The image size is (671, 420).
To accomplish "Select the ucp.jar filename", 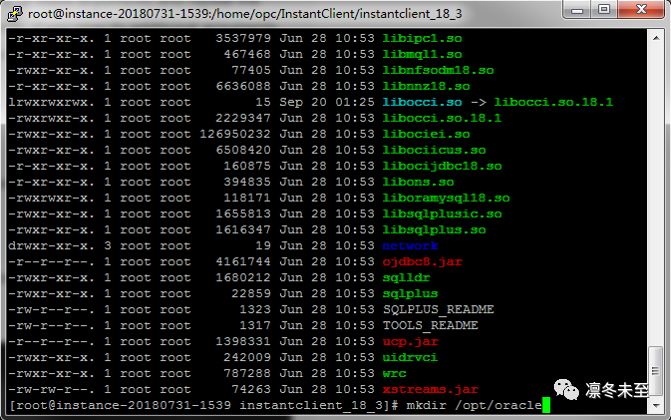I will pyautogui.click(x=410, y=342).
